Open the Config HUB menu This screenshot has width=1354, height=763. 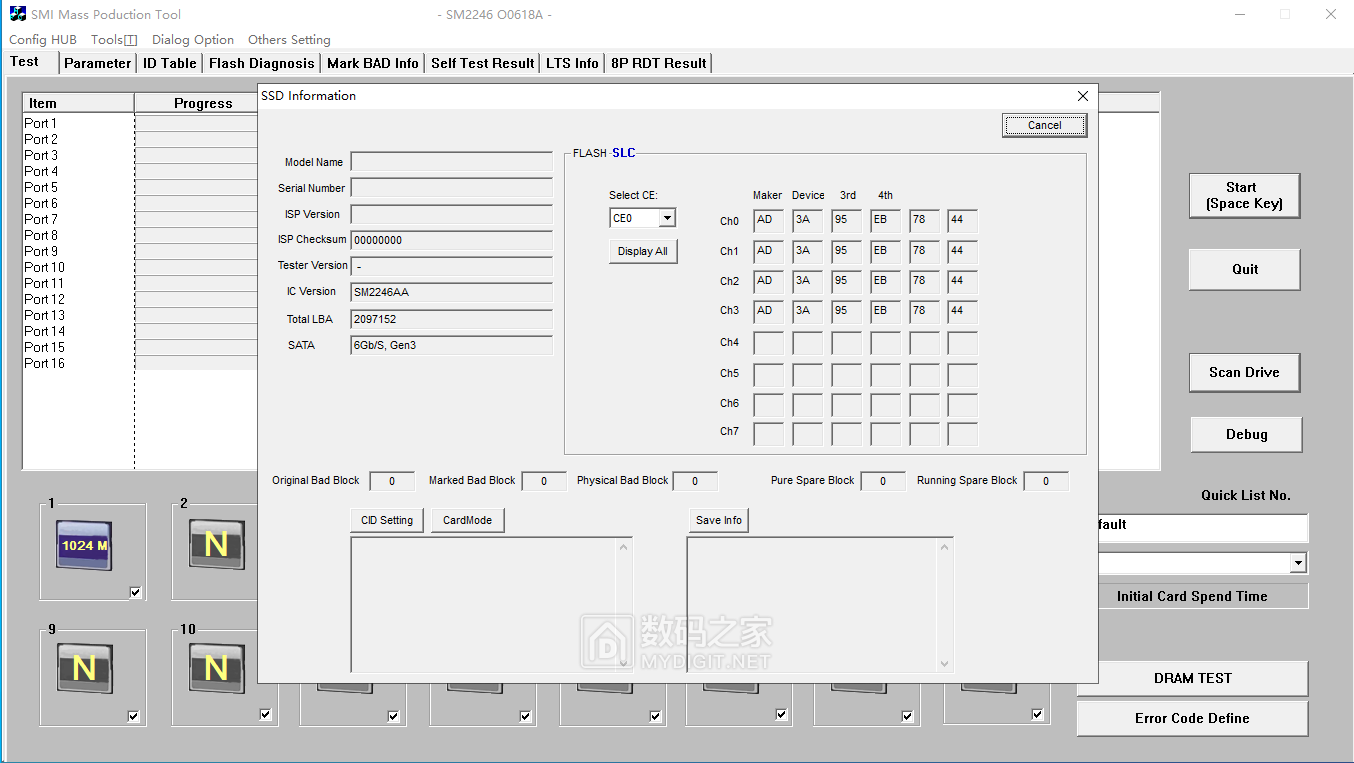[43, 40]
